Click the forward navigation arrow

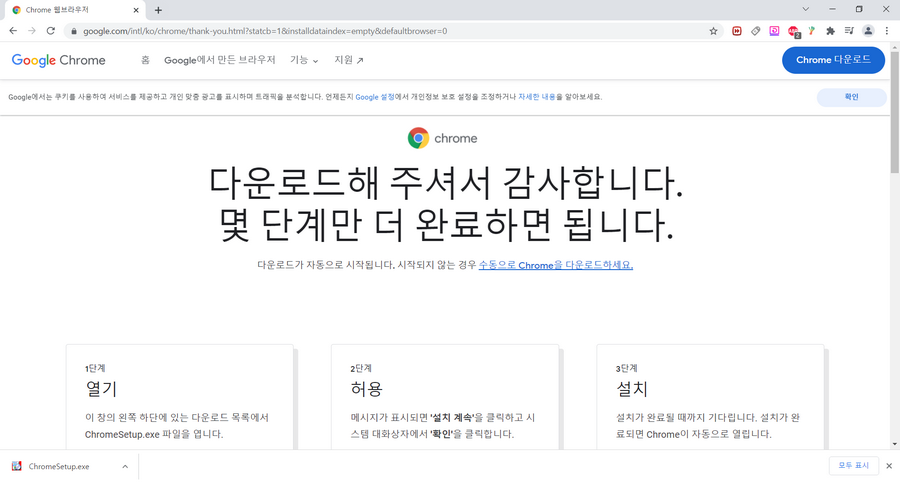(x=32, y=31)
